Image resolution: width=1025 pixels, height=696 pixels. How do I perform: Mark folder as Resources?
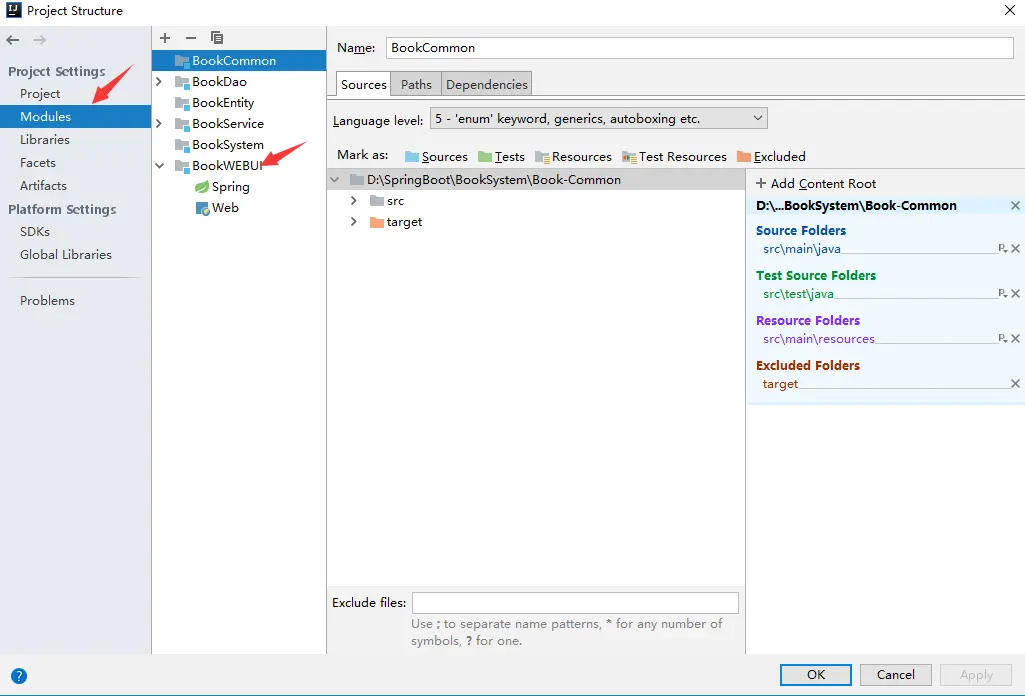point(573,157)
